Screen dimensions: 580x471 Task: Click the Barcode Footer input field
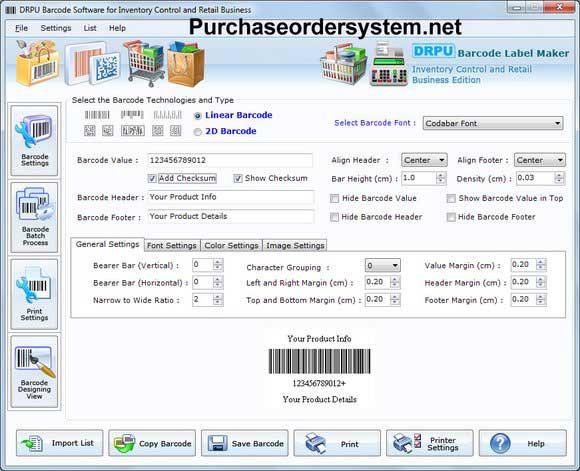tap(231, 216)
